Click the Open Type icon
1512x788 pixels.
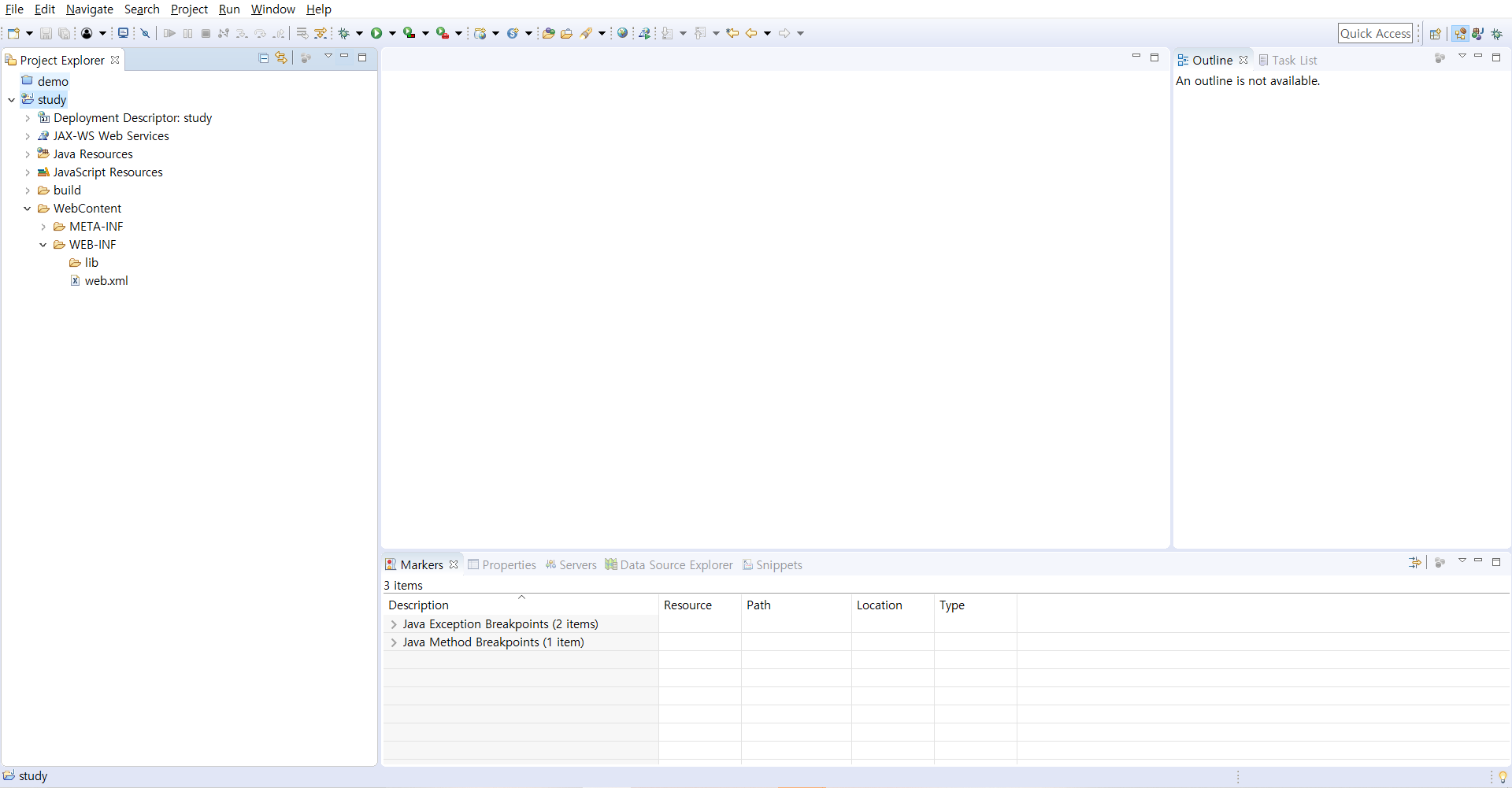pos(549,33)
